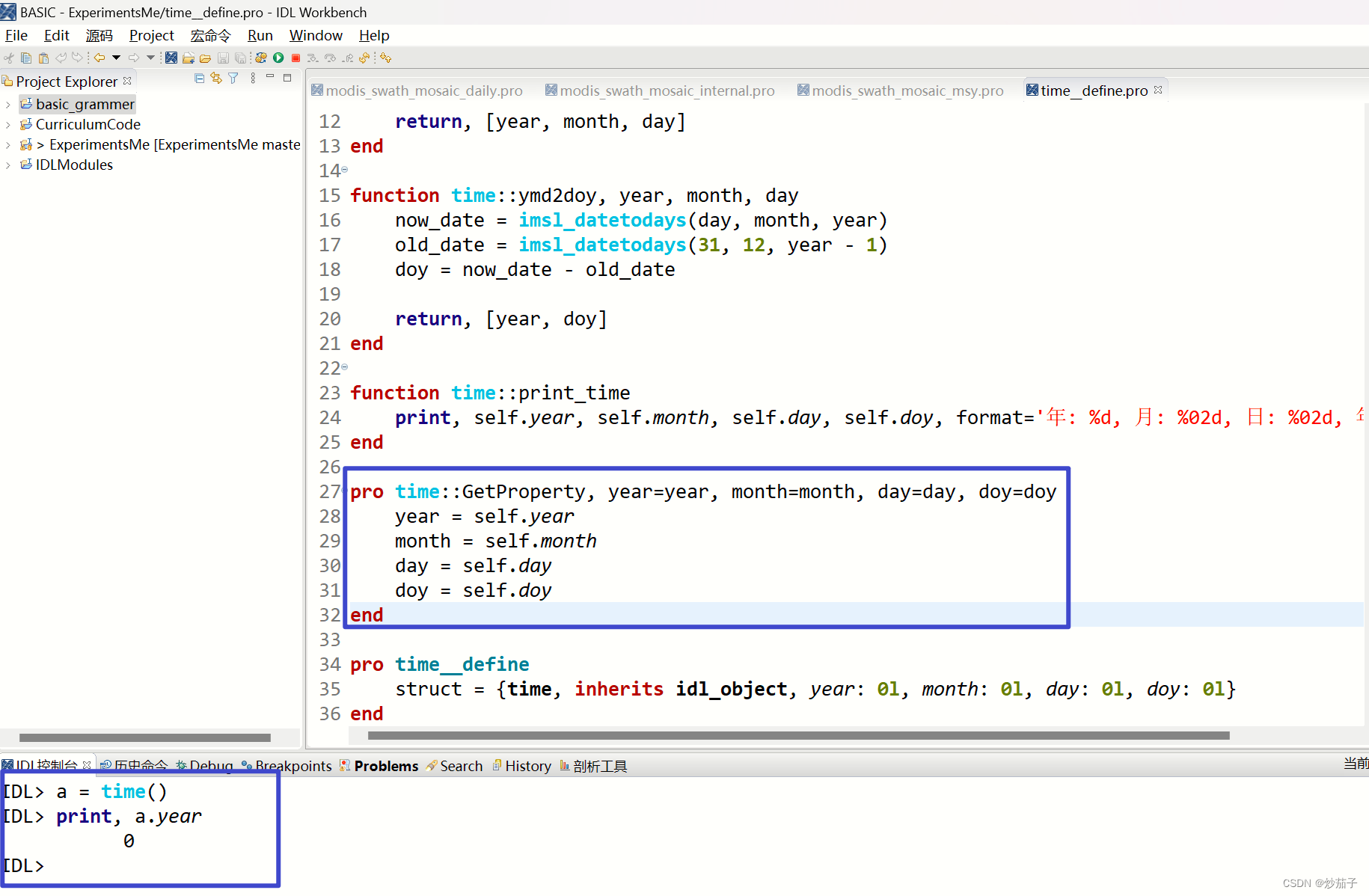
Task: Select the basic_grammer project row
Action: (78, 104)
